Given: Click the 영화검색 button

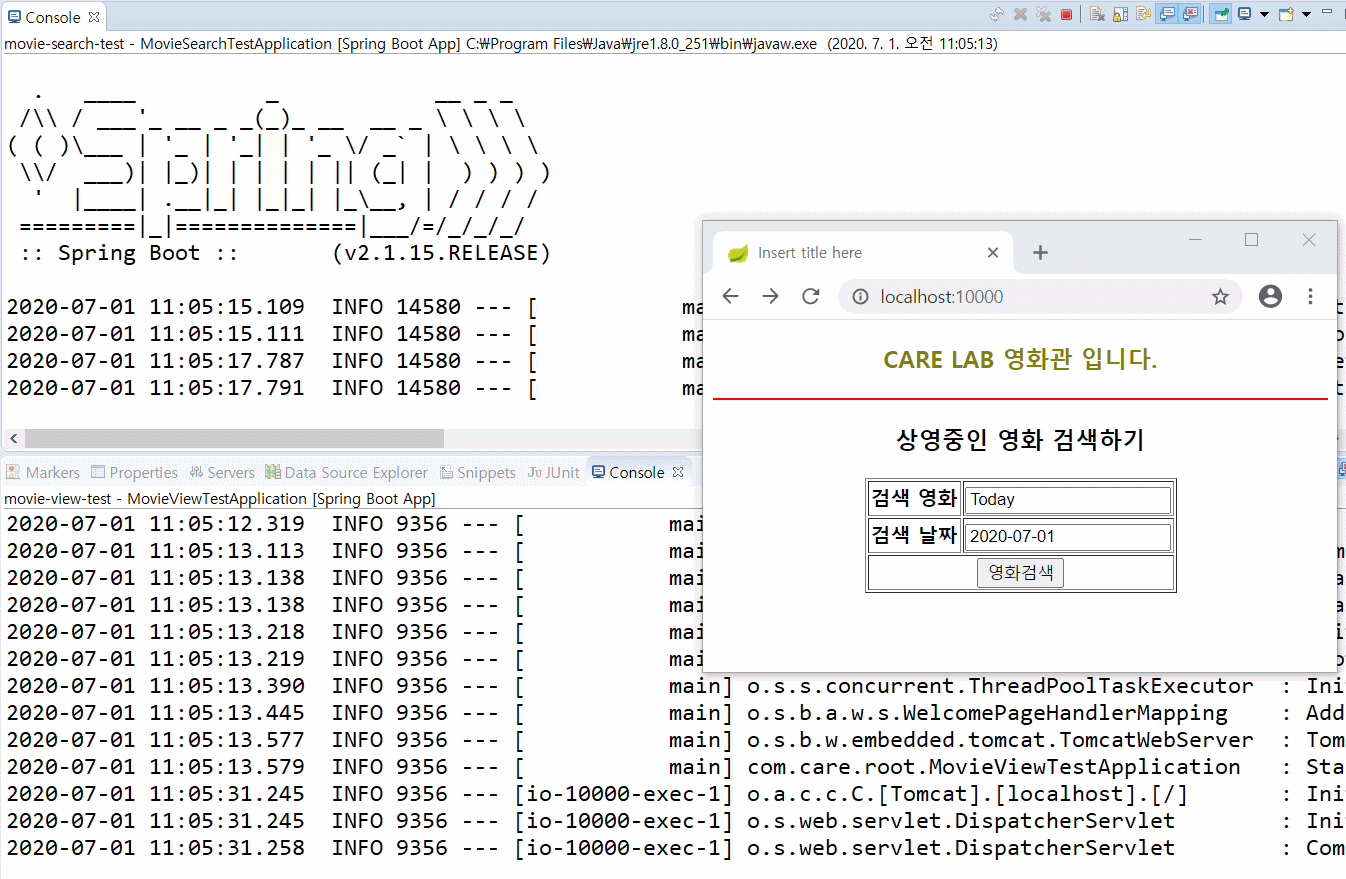Looking at the screenshot, I should pos(1020,572).
